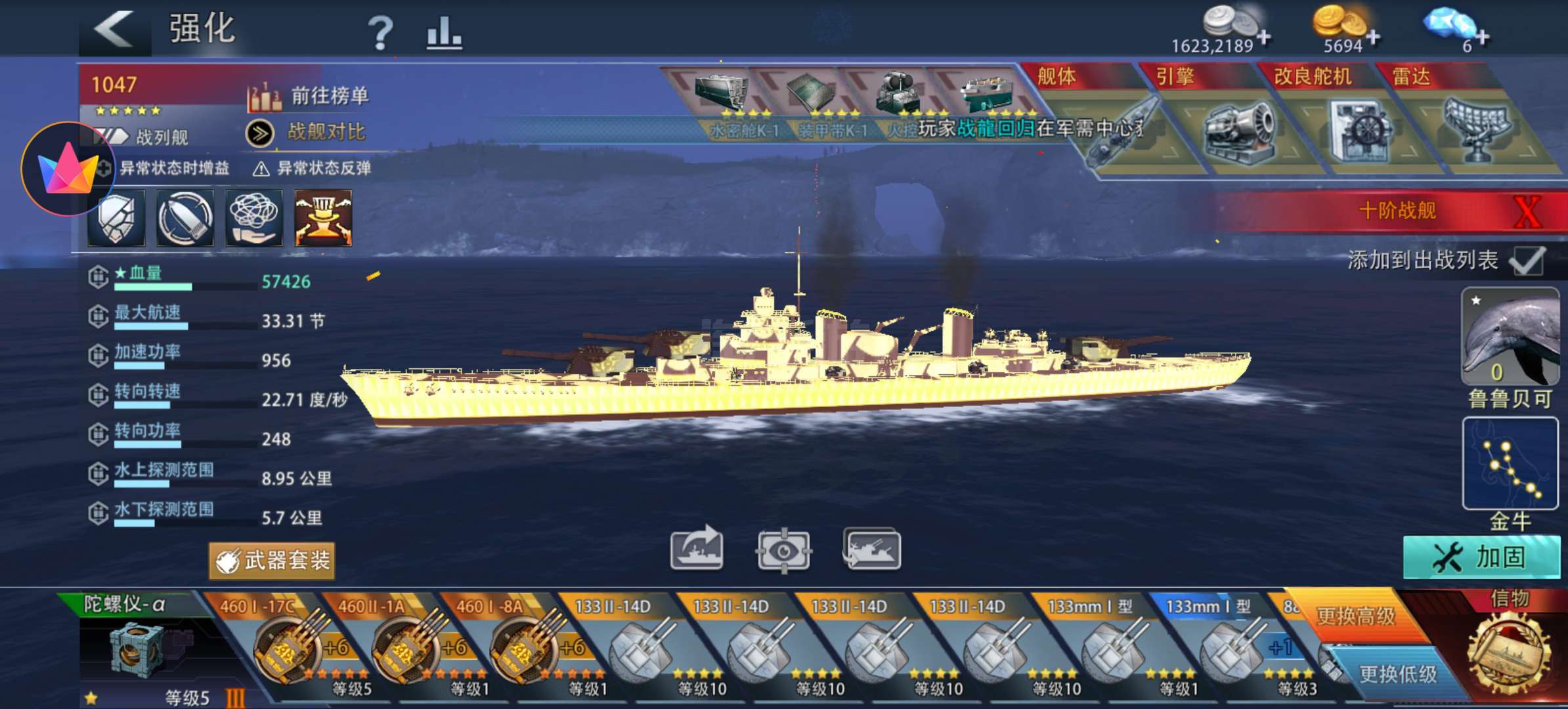Add diamonds with plus button

(1482, 36)
